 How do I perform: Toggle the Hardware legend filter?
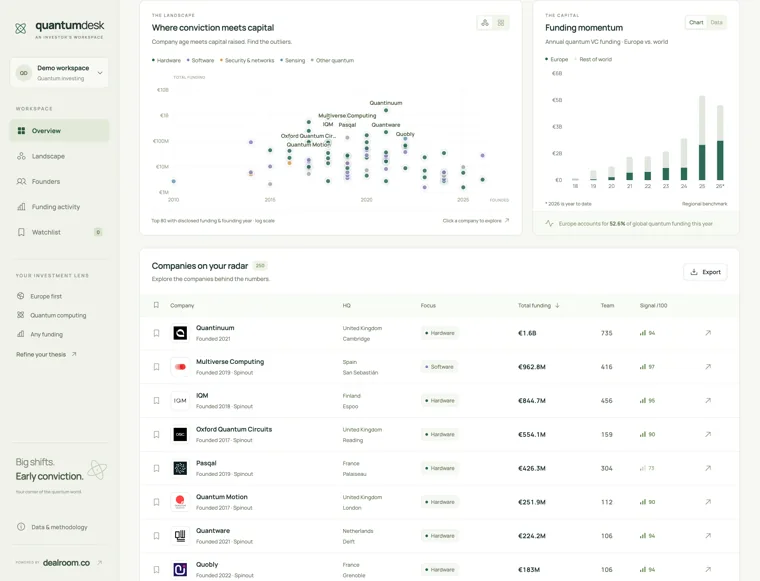click(166, 61)
